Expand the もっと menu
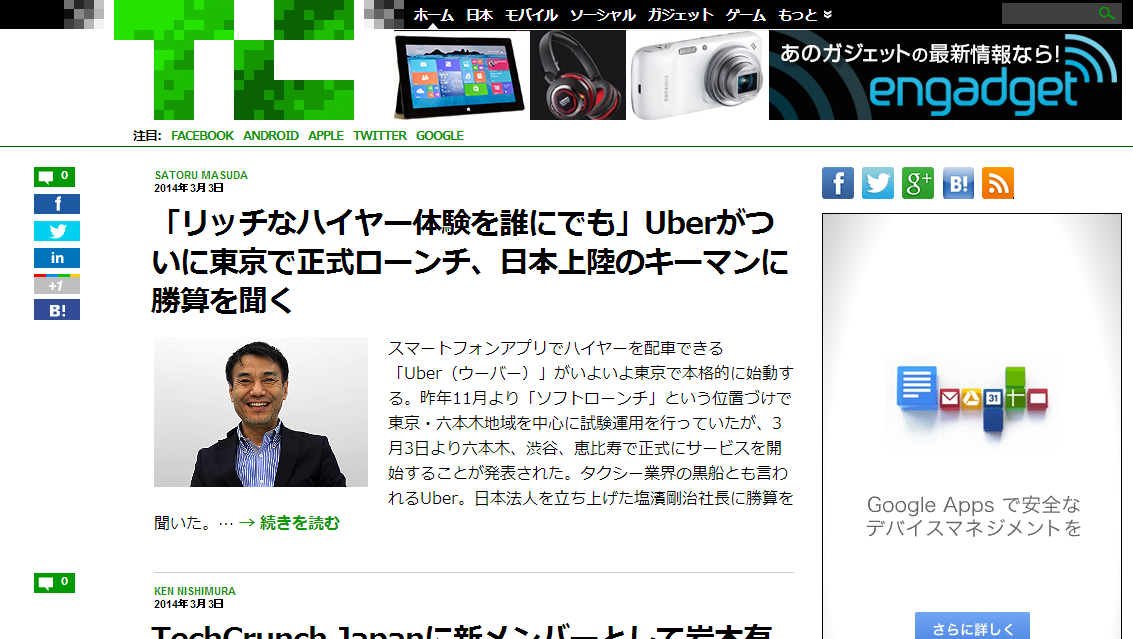 click(805, 14)
